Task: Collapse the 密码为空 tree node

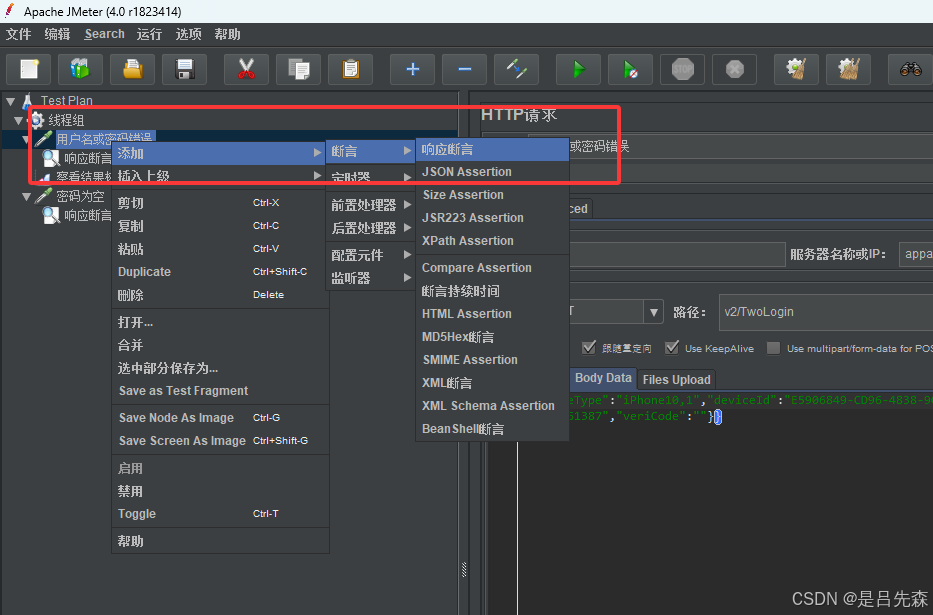Action: click(26, 196)
